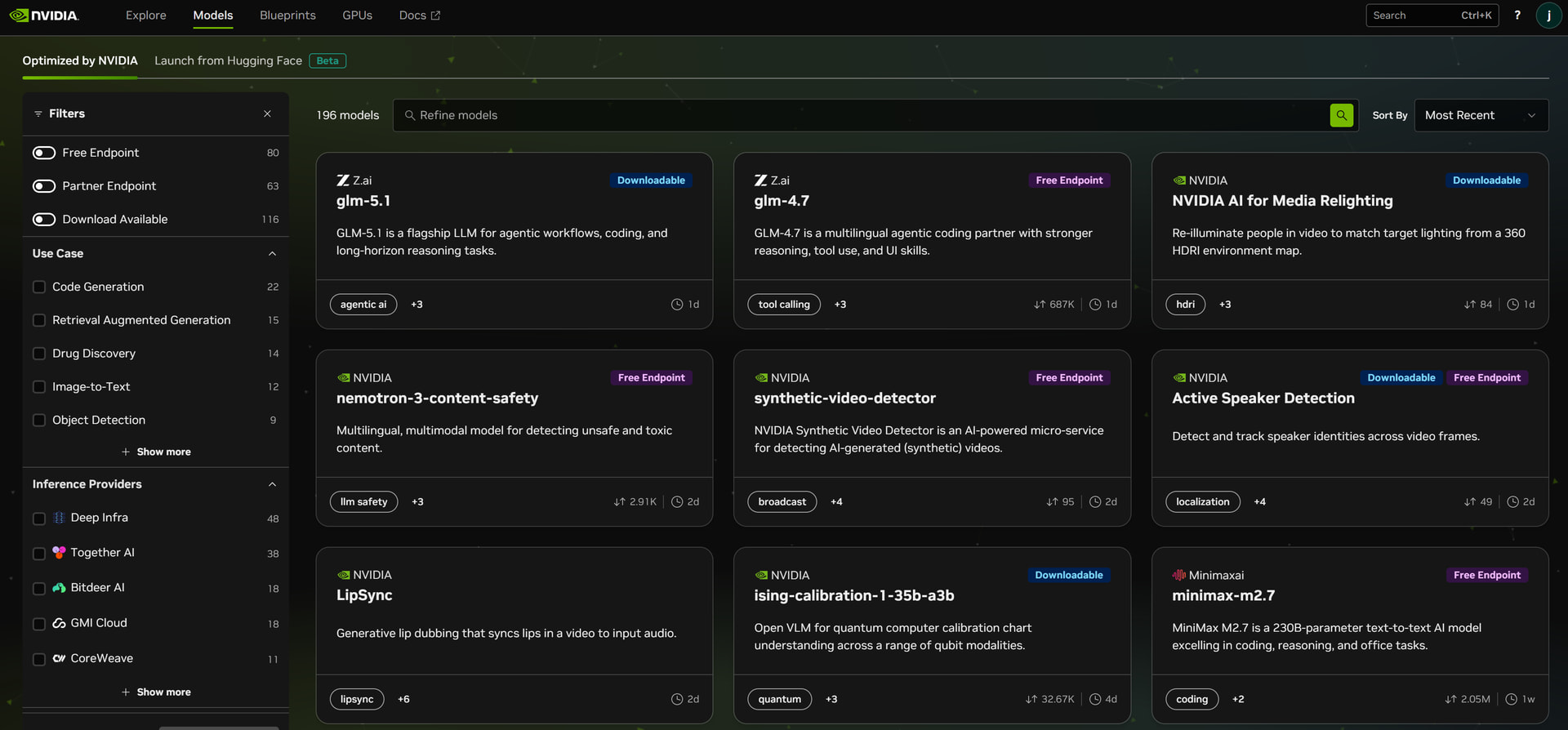Click the Deep Infra provider icon
Image resolution: width=1568 pixels, height=730 pixels.
coord(59,518)
